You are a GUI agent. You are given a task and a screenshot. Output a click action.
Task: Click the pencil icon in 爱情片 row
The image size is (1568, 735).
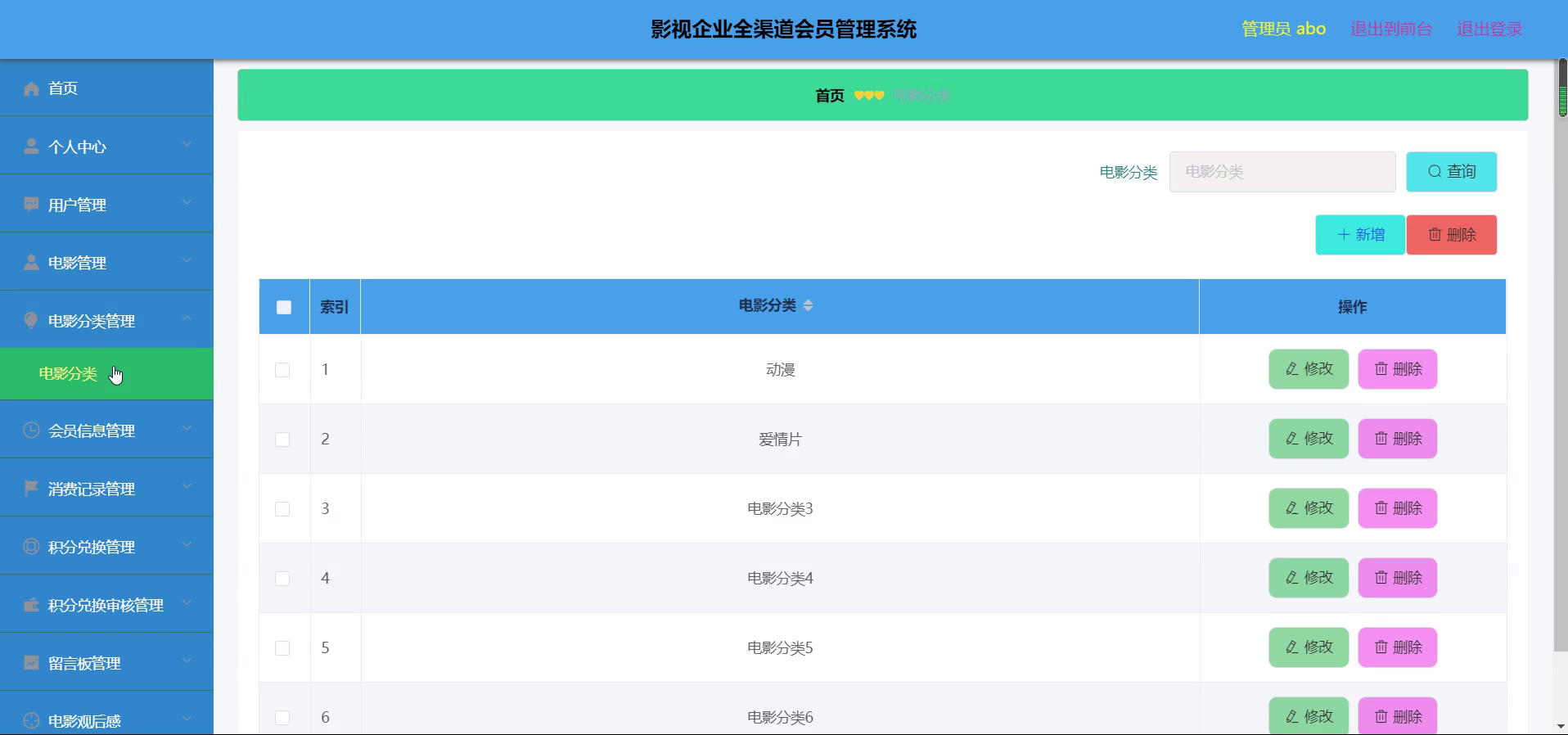[1292, 439]
